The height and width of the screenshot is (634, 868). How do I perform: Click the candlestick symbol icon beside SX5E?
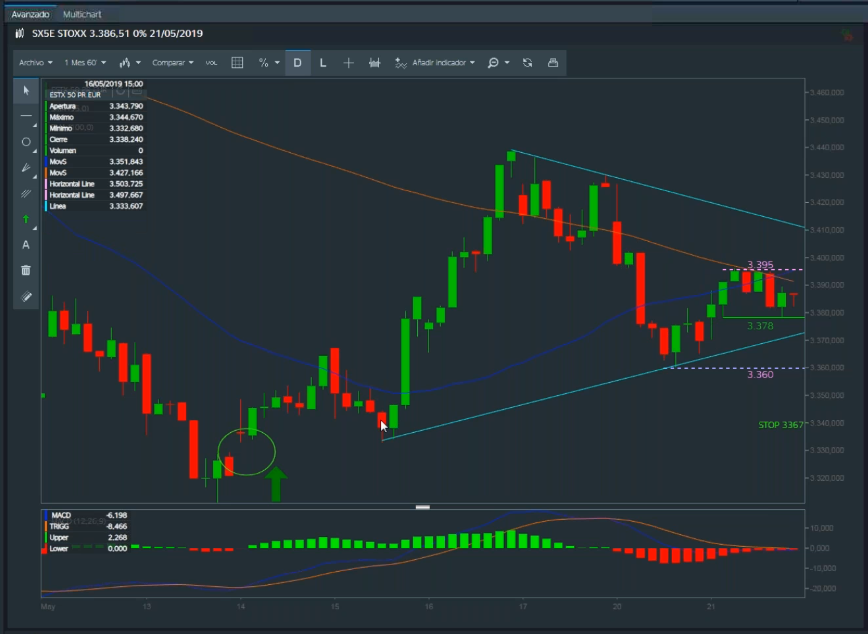[20, 33]
